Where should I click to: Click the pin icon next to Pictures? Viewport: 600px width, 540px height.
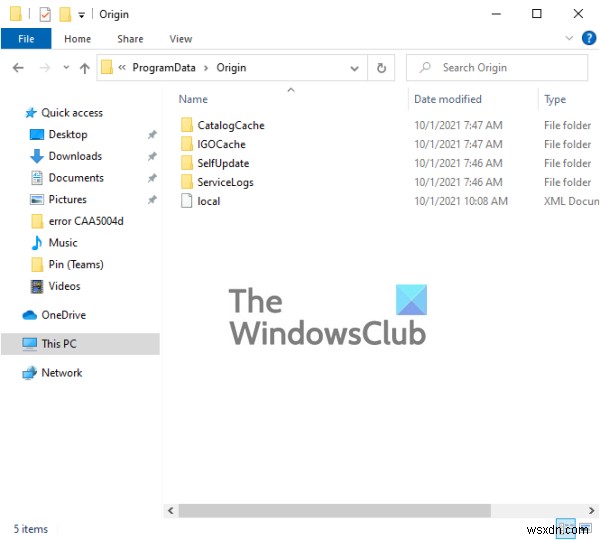click(152, 199)
